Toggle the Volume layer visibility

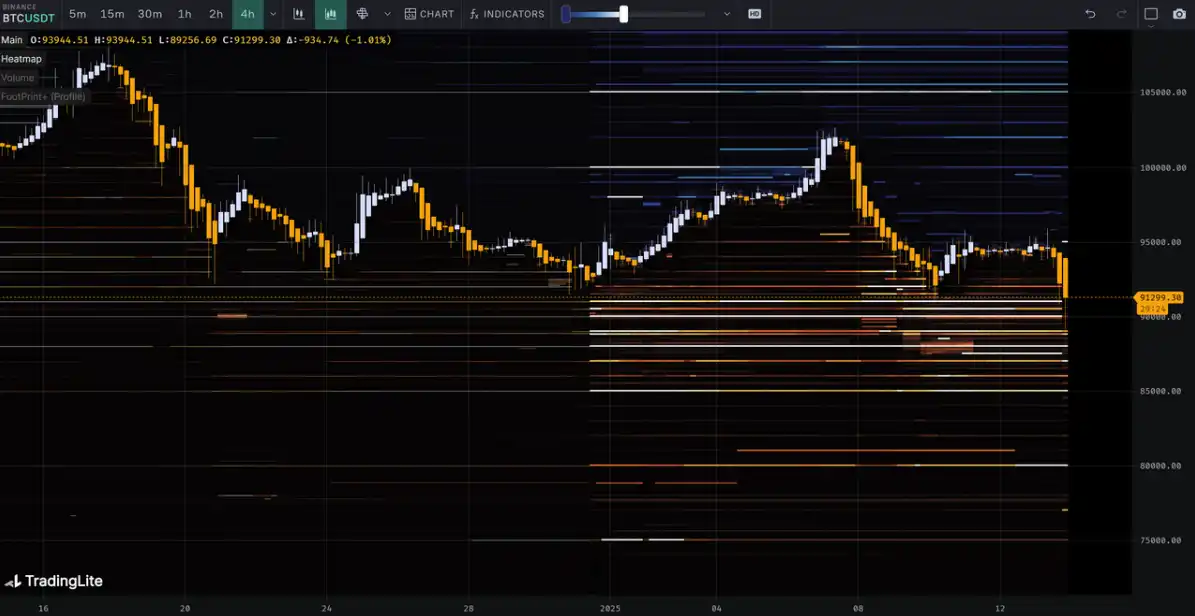click(x=18, y=78)
